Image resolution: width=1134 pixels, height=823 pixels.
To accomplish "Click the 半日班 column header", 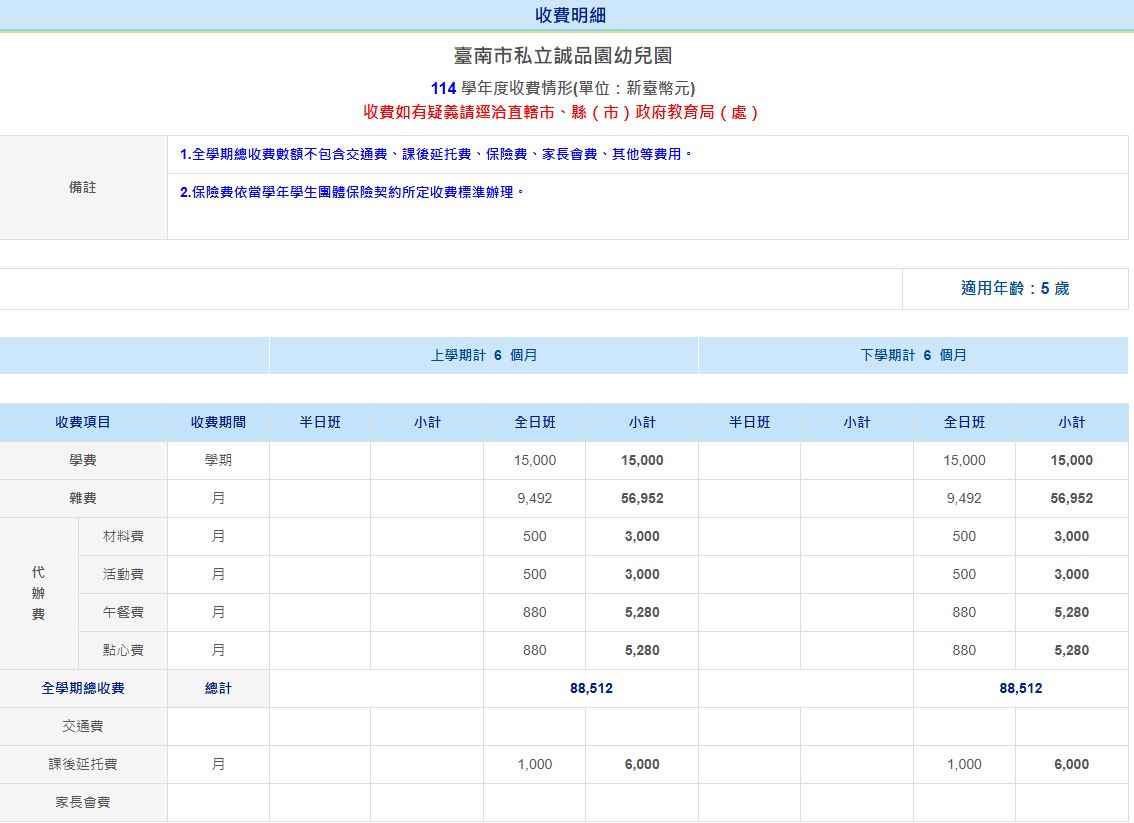I will pos(318,422).
